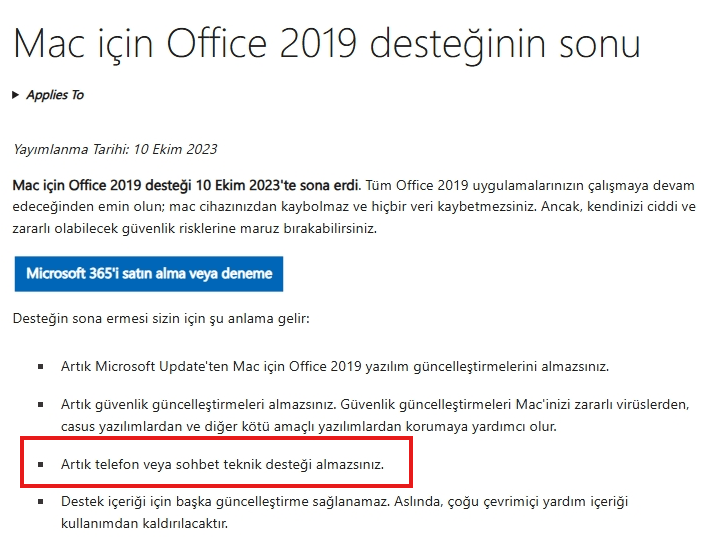Image resolution: width=701 pixels, height=557 pixels.
Task: Click the line Desteğin sona ermesi sizin için
Action: pyautogui.click(x=161, y=319)
